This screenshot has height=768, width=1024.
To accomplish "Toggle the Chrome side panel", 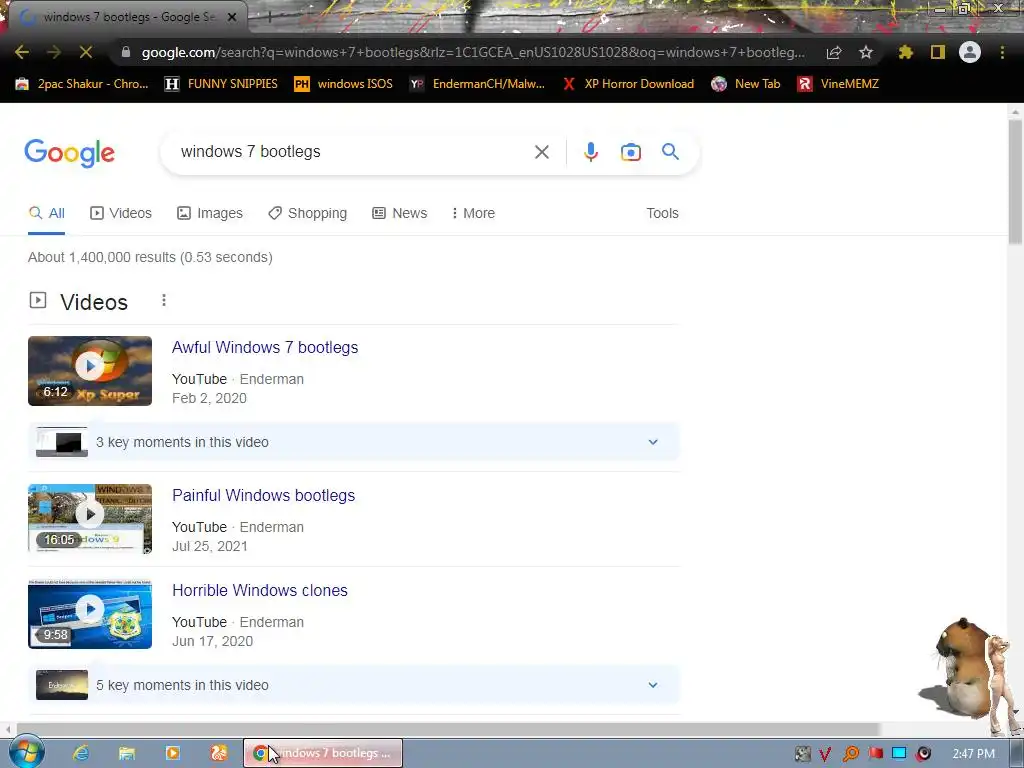I will [938, 52].
